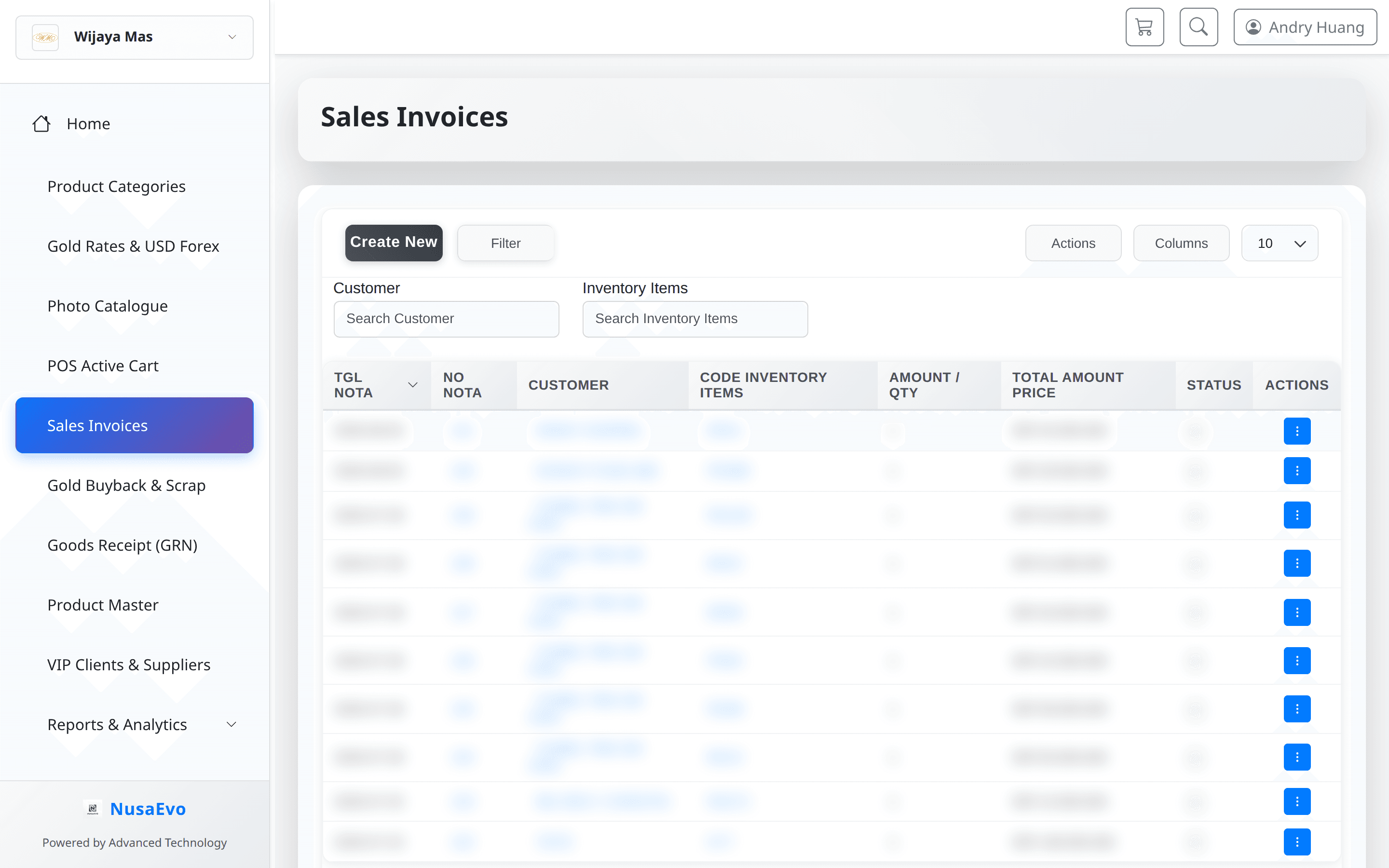Go to Product Categories
Screen dimensions: 1389x868
(117, 186)
